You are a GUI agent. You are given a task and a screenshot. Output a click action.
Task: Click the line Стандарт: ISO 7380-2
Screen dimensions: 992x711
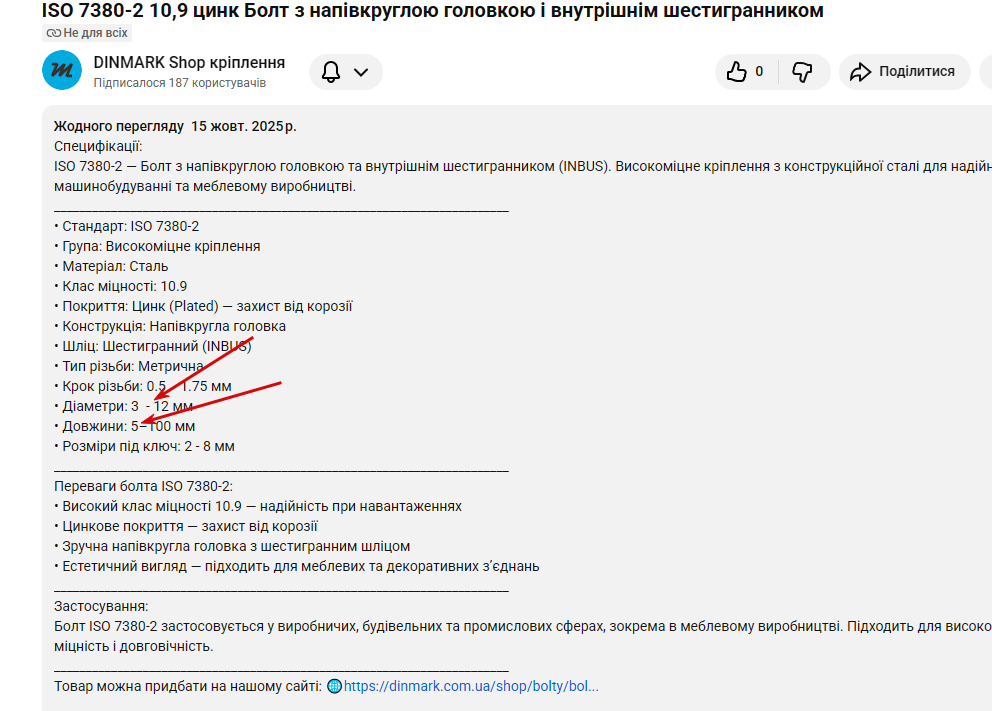click(x=127, y=226)
